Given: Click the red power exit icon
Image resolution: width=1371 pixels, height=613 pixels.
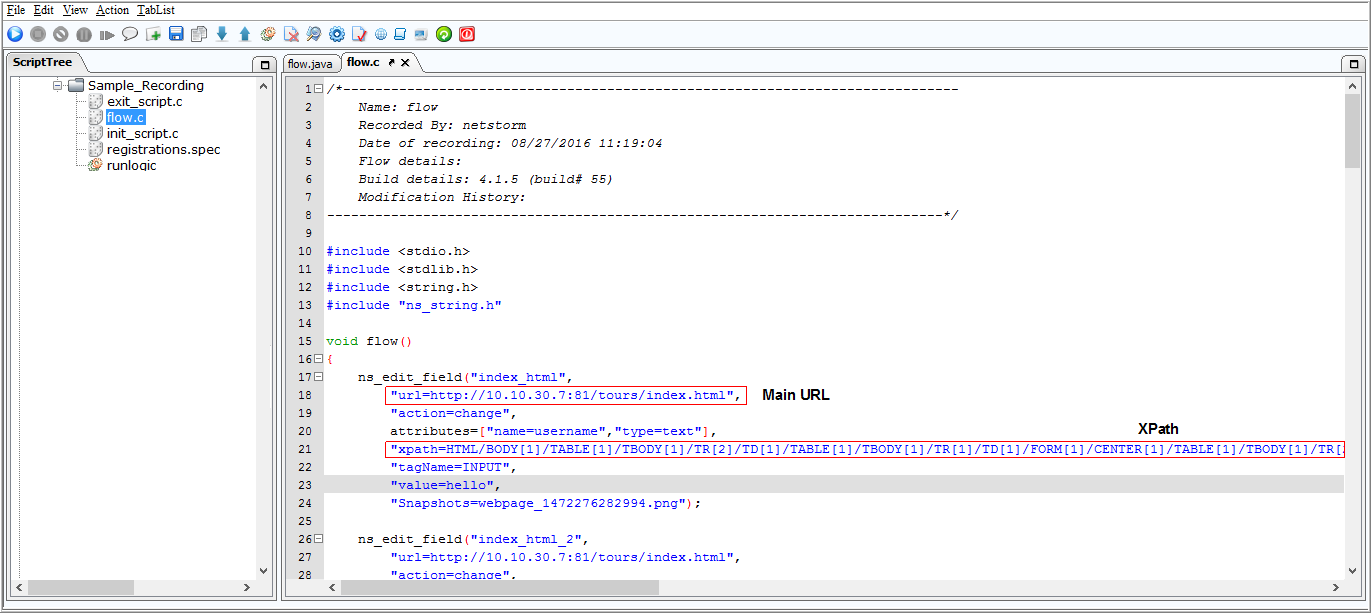Looking at the screenshot, I should point(467,34).
